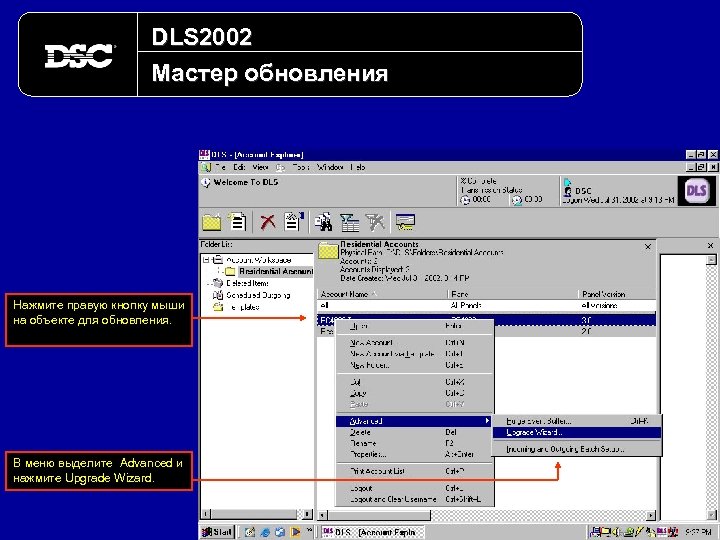Select Deleted Items in the folder list
The height and width of the screenshot is (540, 720).
[x=247, y=283]
